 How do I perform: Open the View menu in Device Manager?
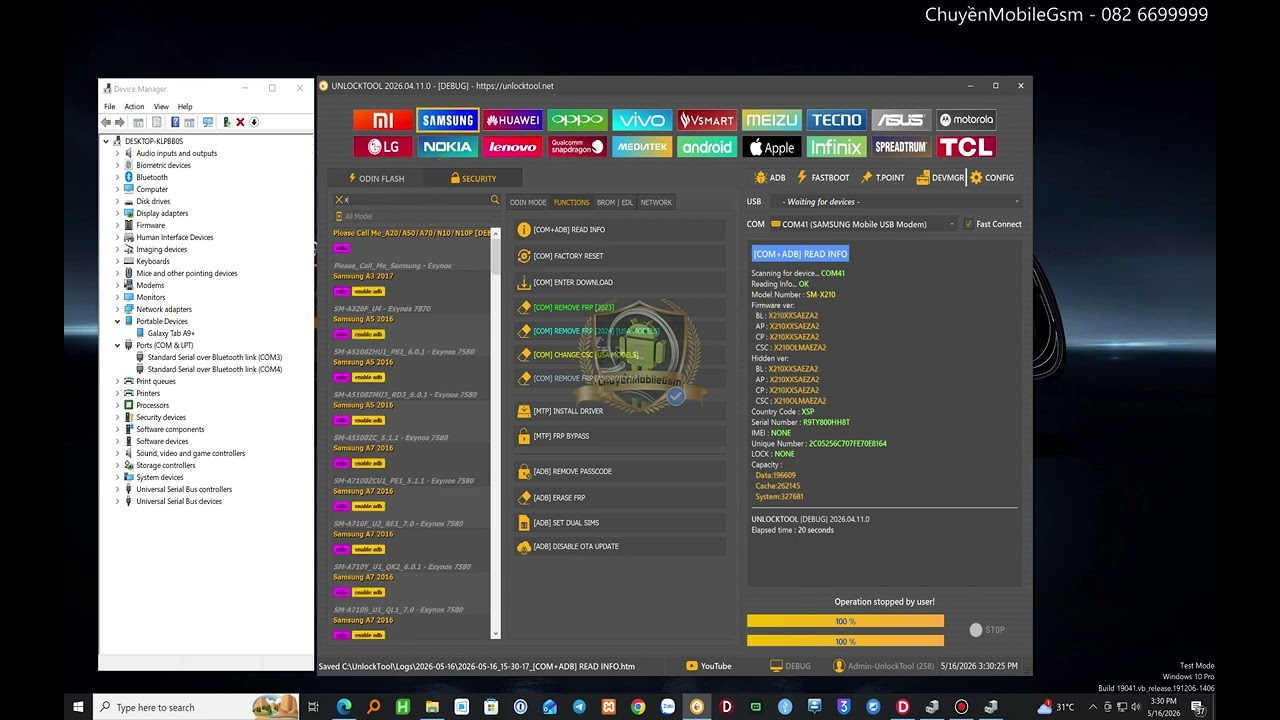tap(161, 106)
